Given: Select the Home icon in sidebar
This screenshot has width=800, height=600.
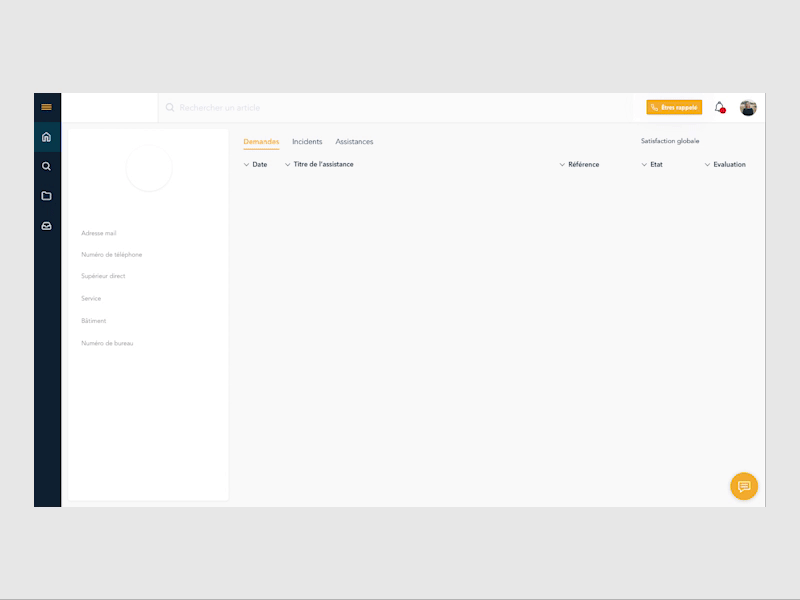Looking at the screenshot, I should click(x=46, y=136).
